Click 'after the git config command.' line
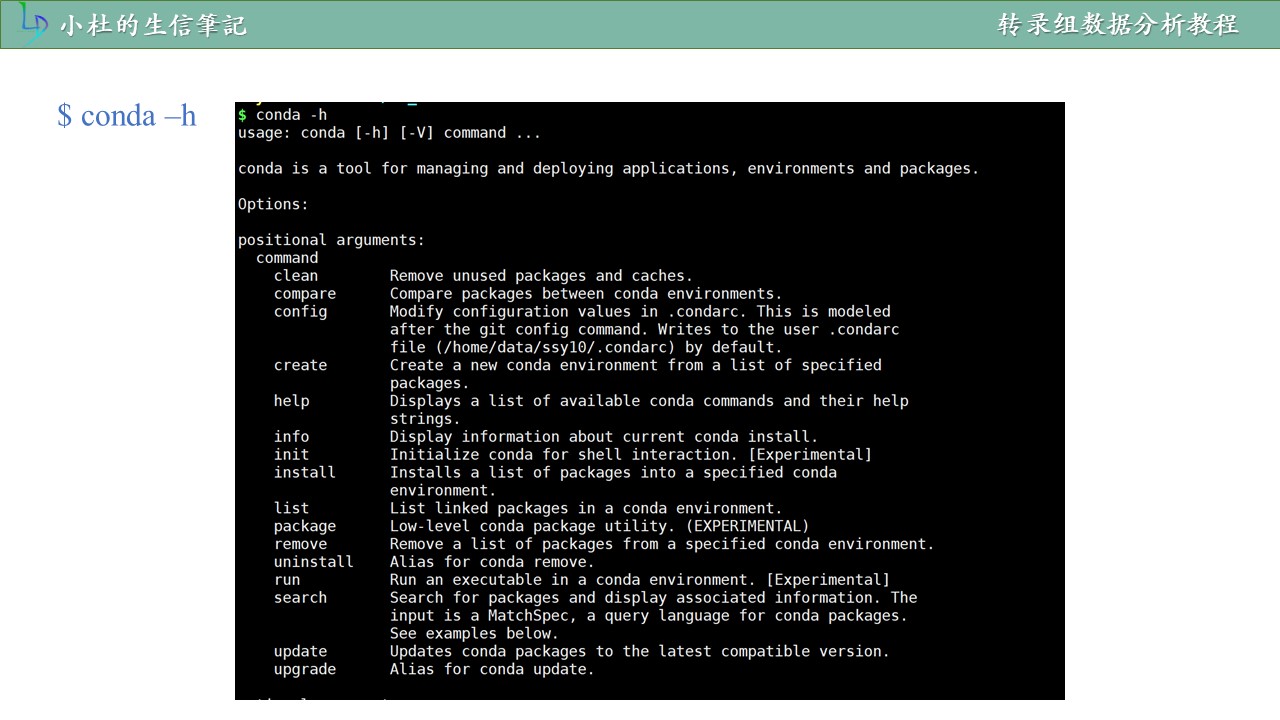This screenshot has height=720, width=1280. point(644,330)
